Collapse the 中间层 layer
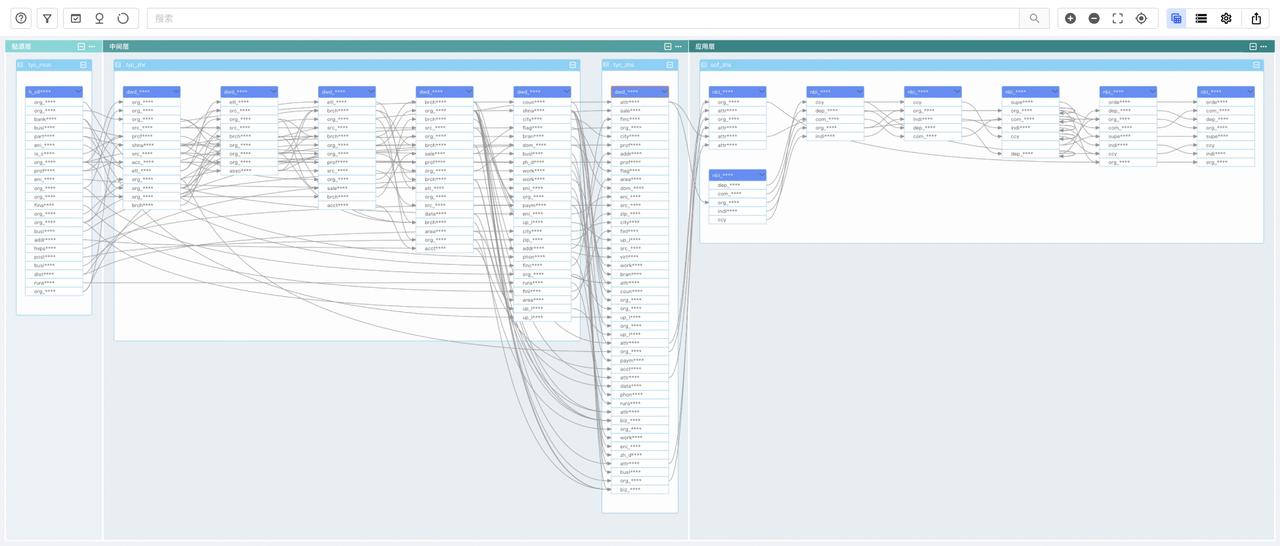 (668, 46)
